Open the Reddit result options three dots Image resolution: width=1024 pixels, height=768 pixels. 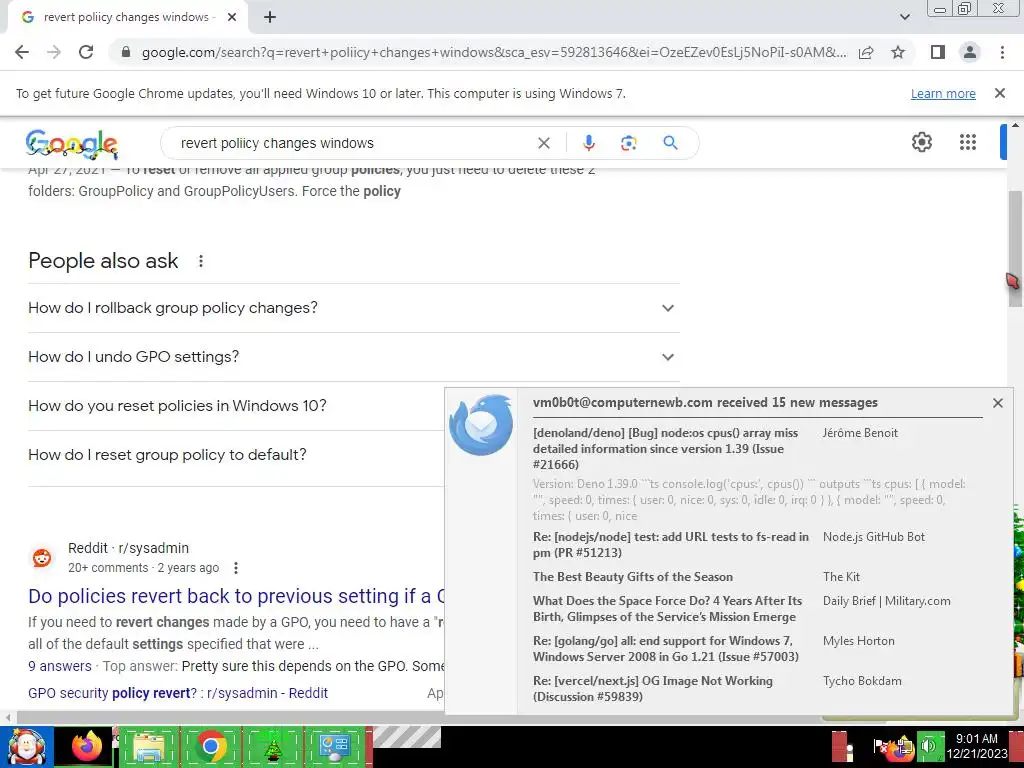[x=235, y=568]
